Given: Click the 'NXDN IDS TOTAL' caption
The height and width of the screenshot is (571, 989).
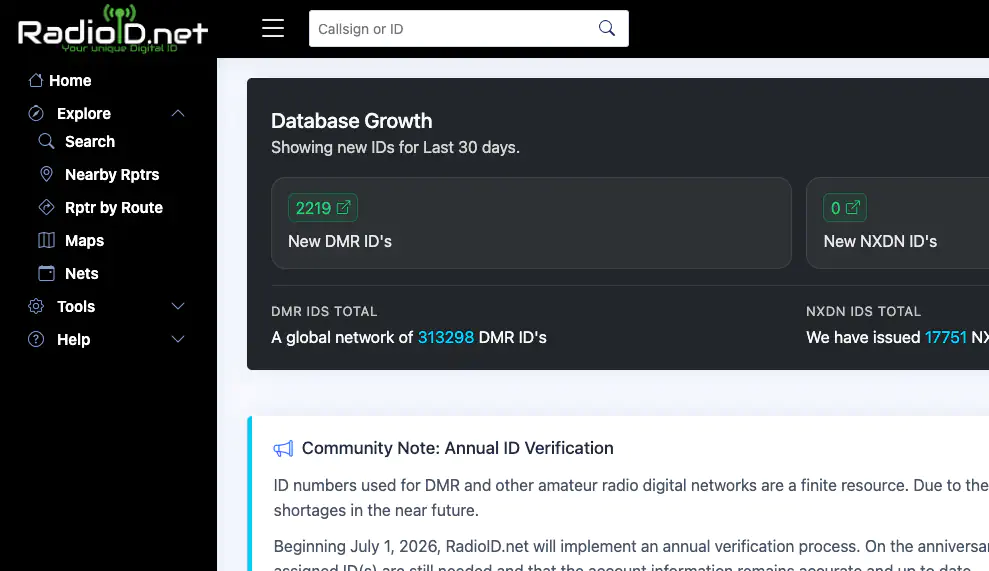Looking at the screenshot, I should pos(863,311).
